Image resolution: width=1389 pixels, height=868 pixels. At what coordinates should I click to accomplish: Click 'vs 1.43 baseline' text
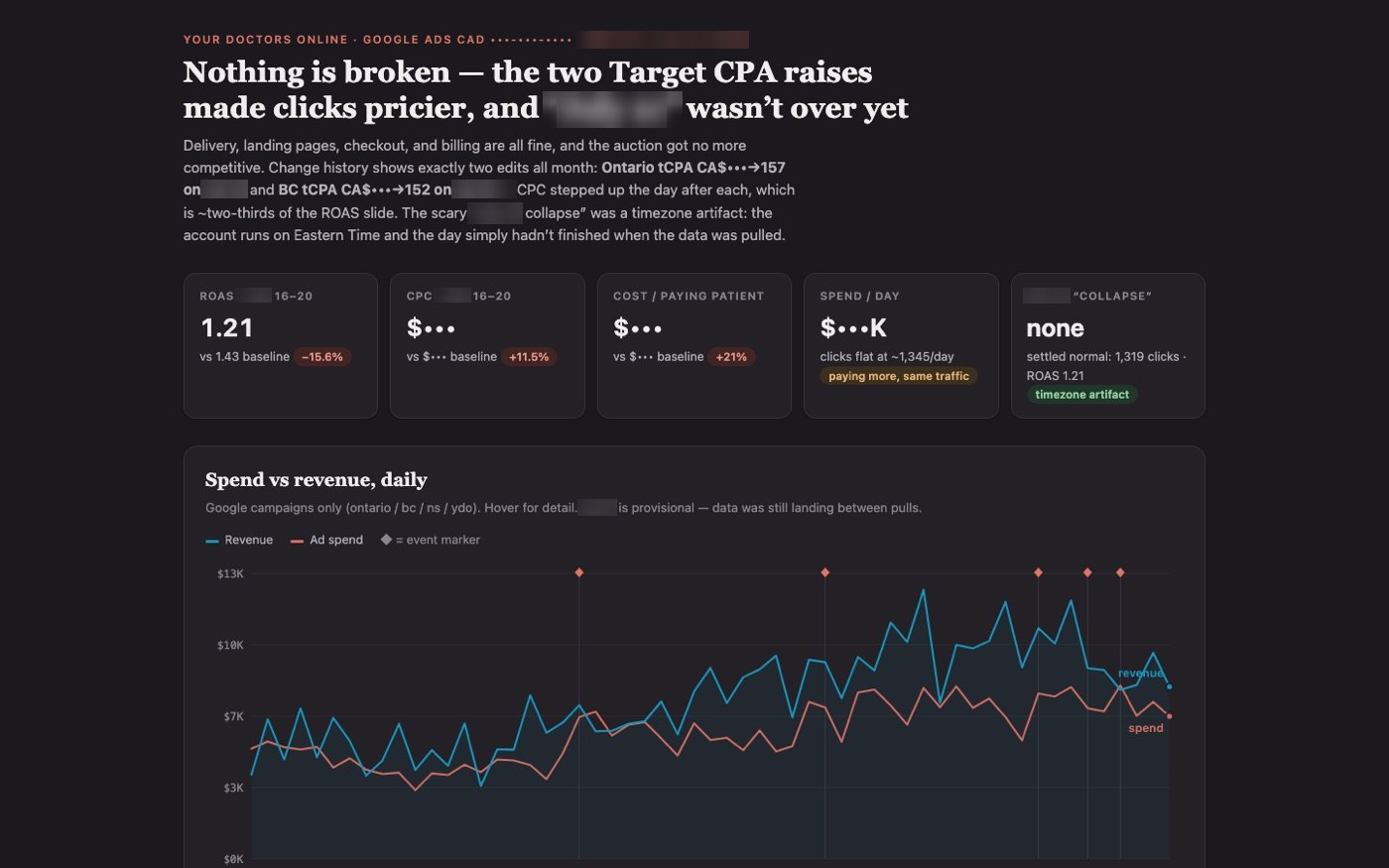pos(245,357)
